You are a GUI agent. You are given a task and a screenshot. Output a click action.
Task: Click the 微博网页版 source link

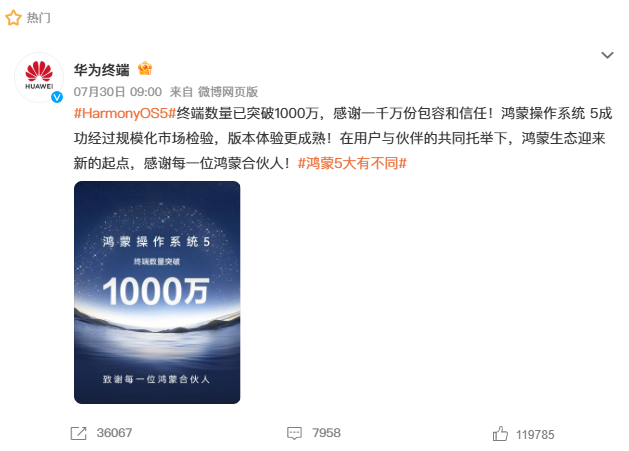click(x=227, y=92)
